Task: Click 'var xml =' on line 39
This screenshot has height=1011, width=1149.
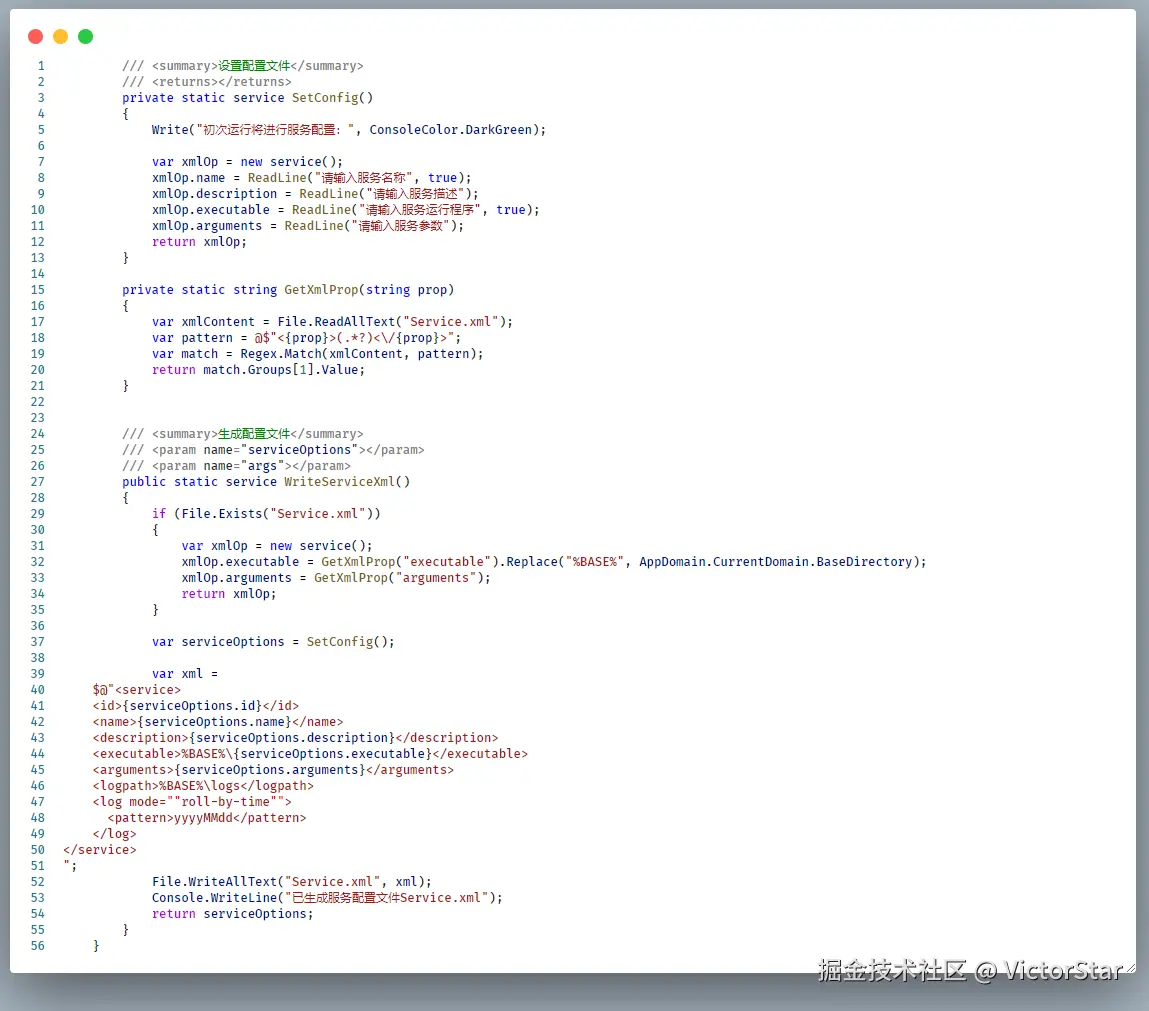Action: point(185,675)
